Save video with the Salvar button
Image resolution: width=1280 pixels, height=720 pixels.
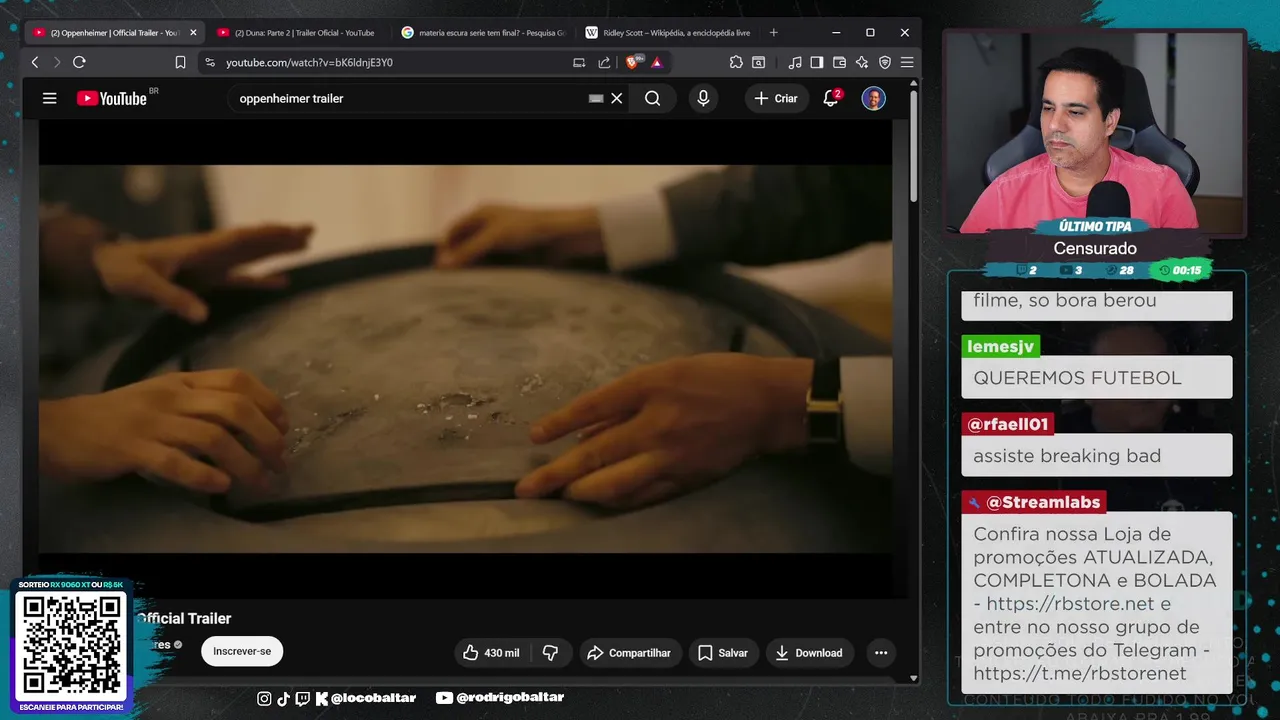(722, 653)
